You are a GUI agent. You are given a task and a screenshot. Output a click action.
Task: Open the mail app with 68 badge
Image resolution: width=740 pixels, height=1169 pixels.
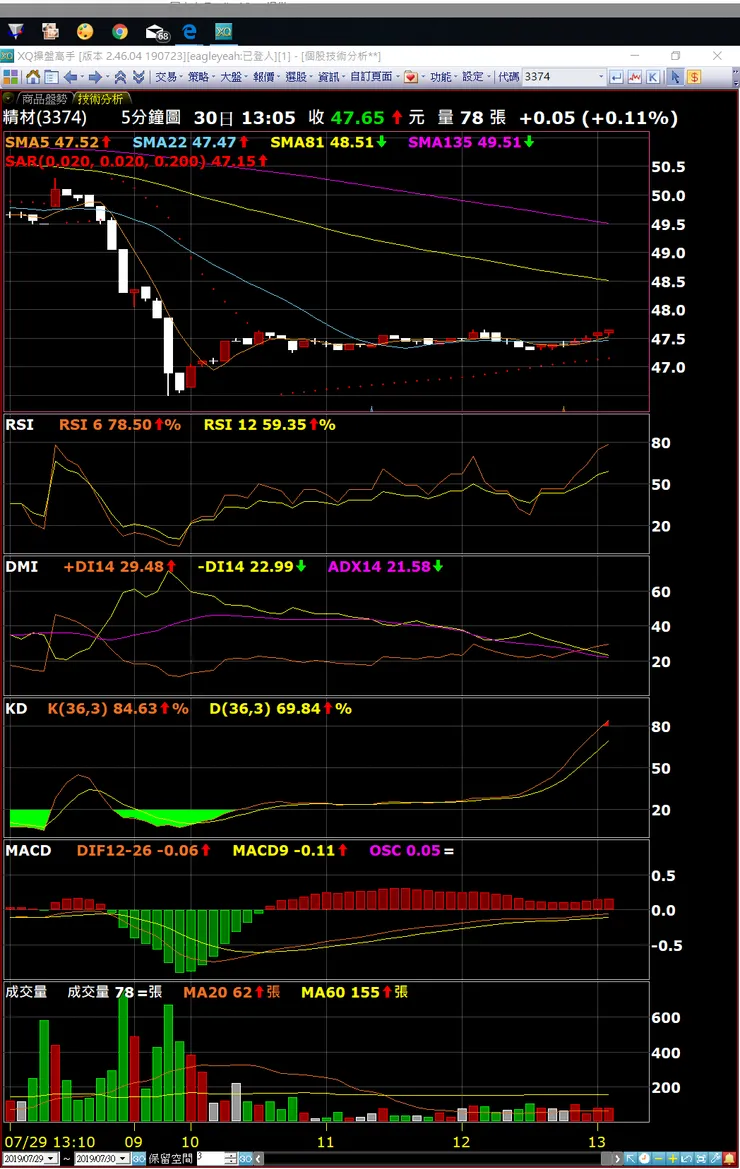(157, 32)
